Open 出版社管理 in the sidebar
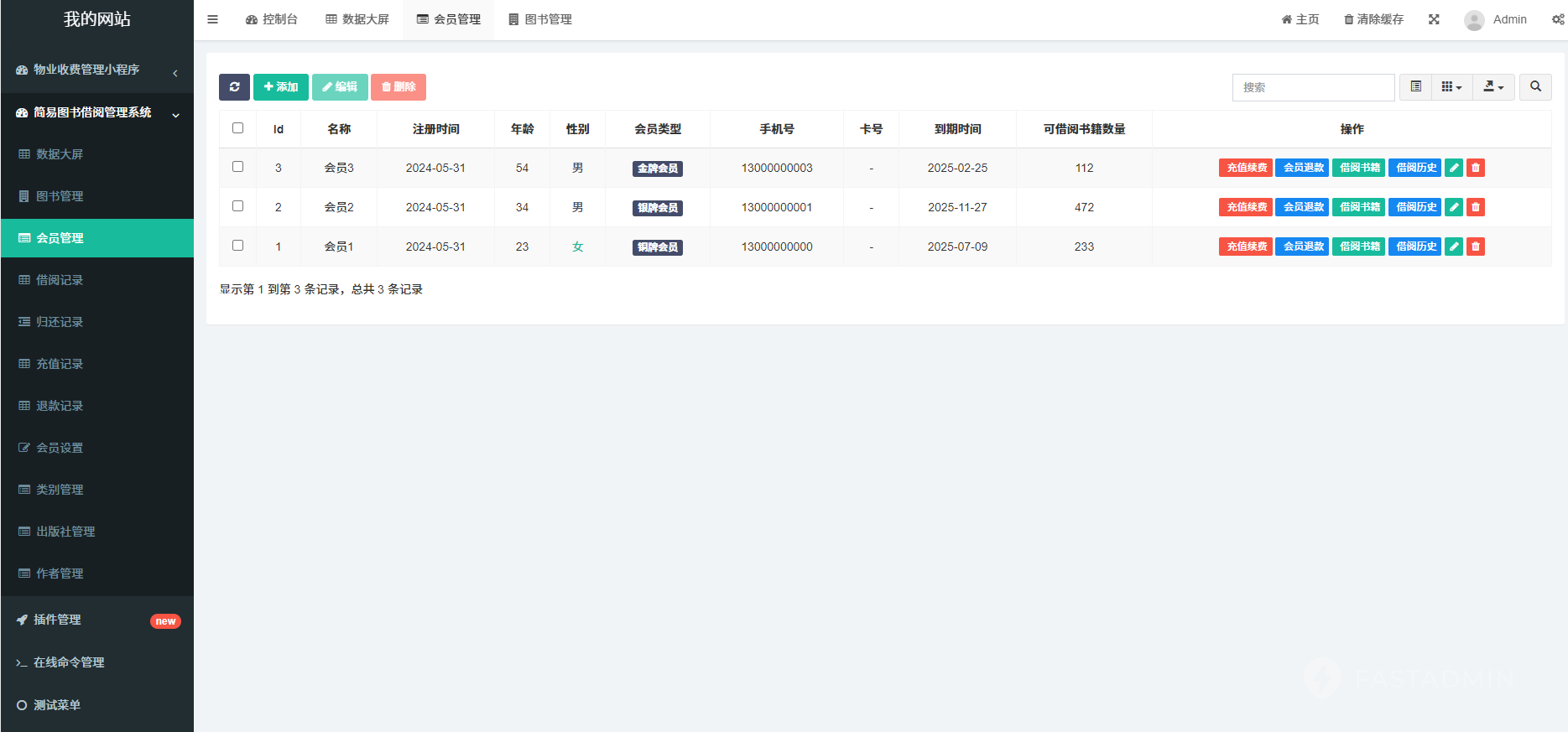Screen dimensions: 1568x732 click(x=97, y=532)
